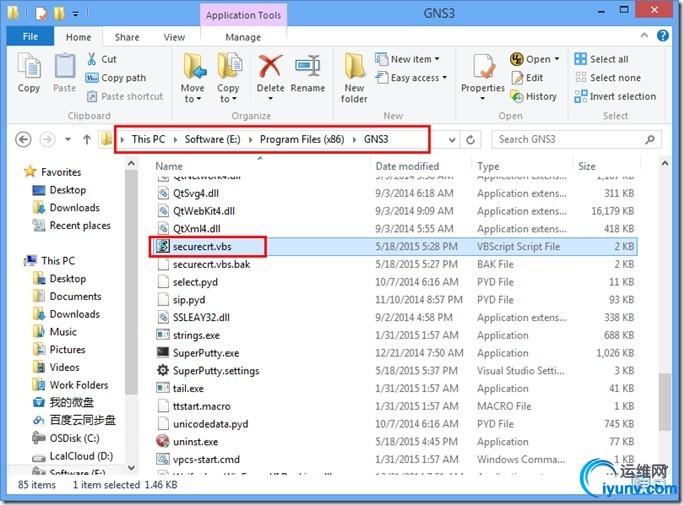Click Select all
The width and height of the screenshot is (683, 505).
[601, 59]
